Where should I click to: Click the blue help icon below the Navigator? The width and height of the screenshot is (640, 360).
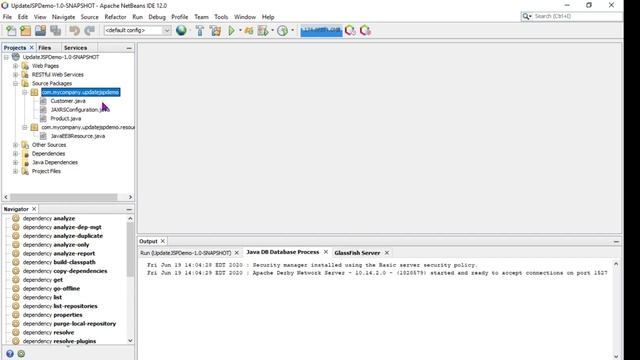coord(10,354)
